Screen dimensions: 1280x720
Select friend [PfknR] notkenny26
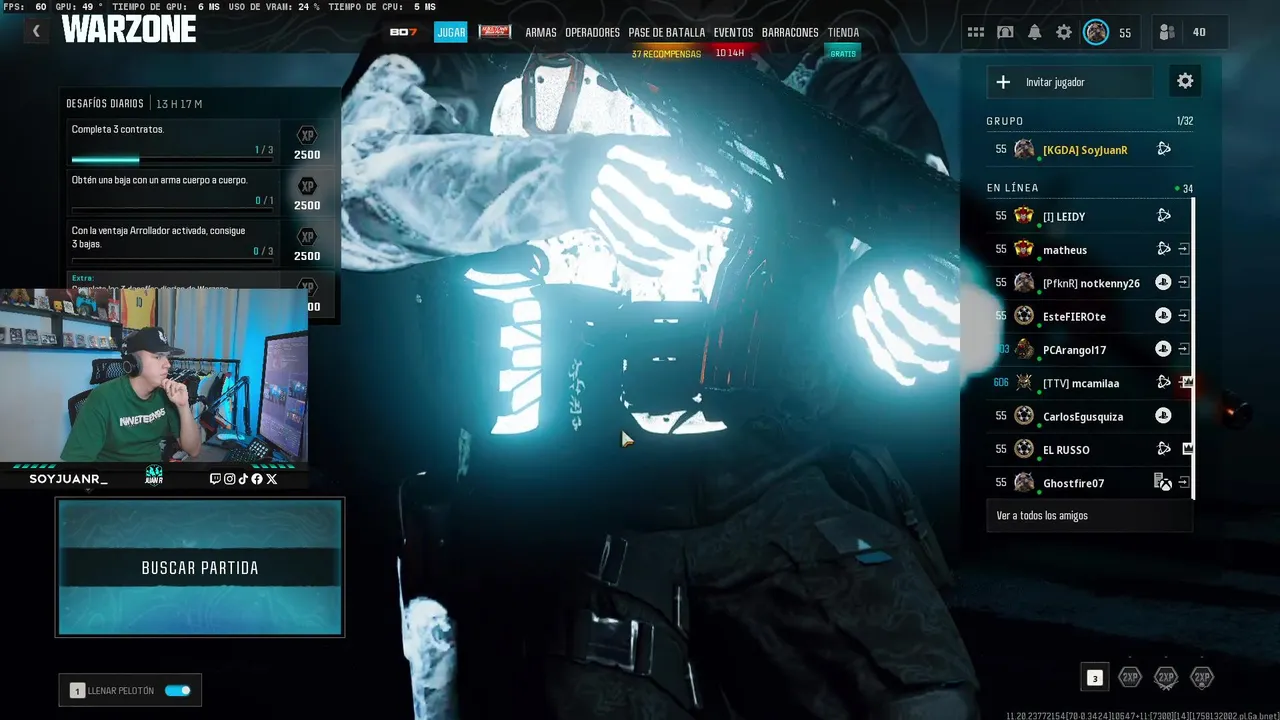(x=1089, y=283)
